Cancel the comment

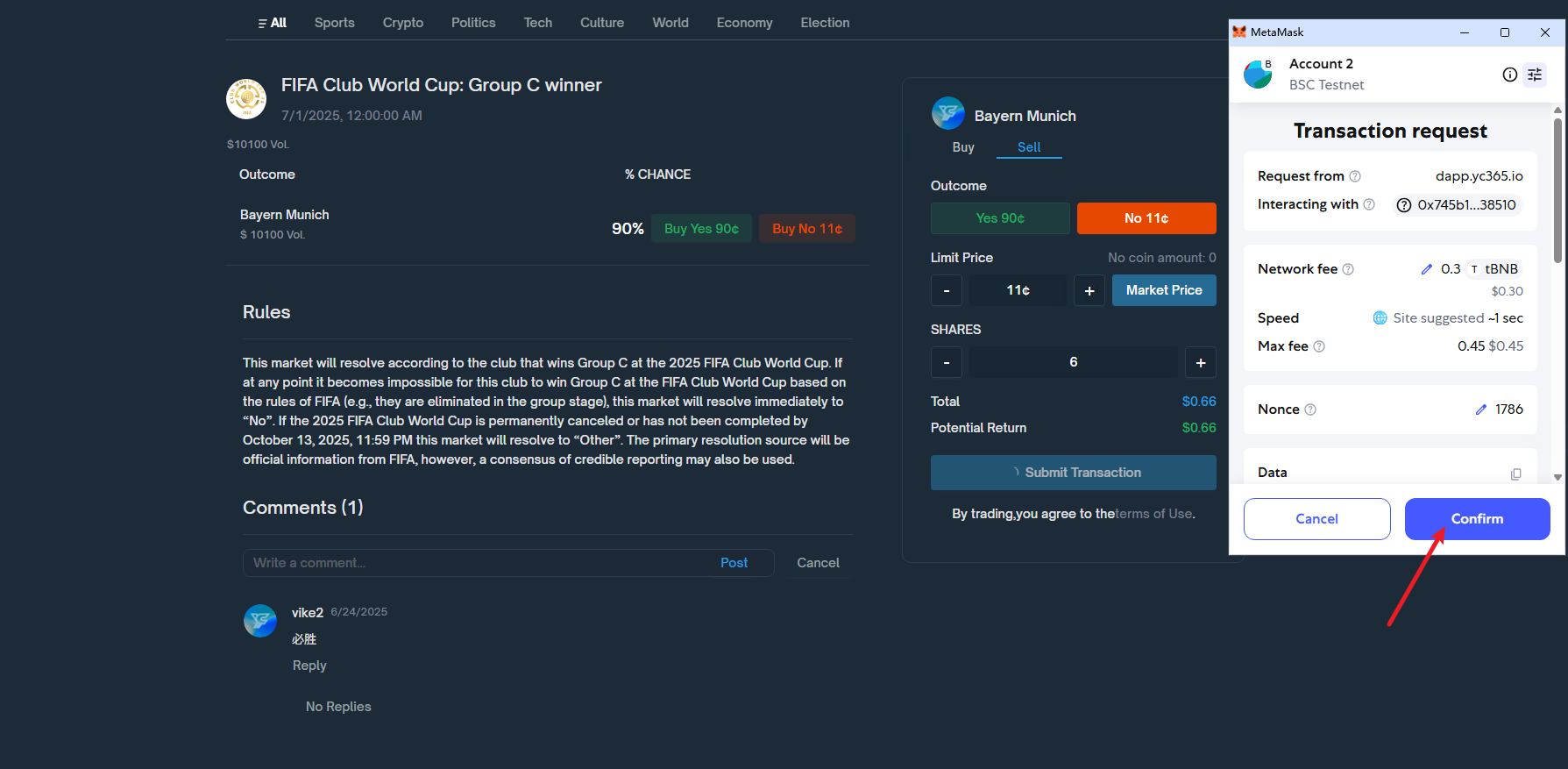coord(818,563)
